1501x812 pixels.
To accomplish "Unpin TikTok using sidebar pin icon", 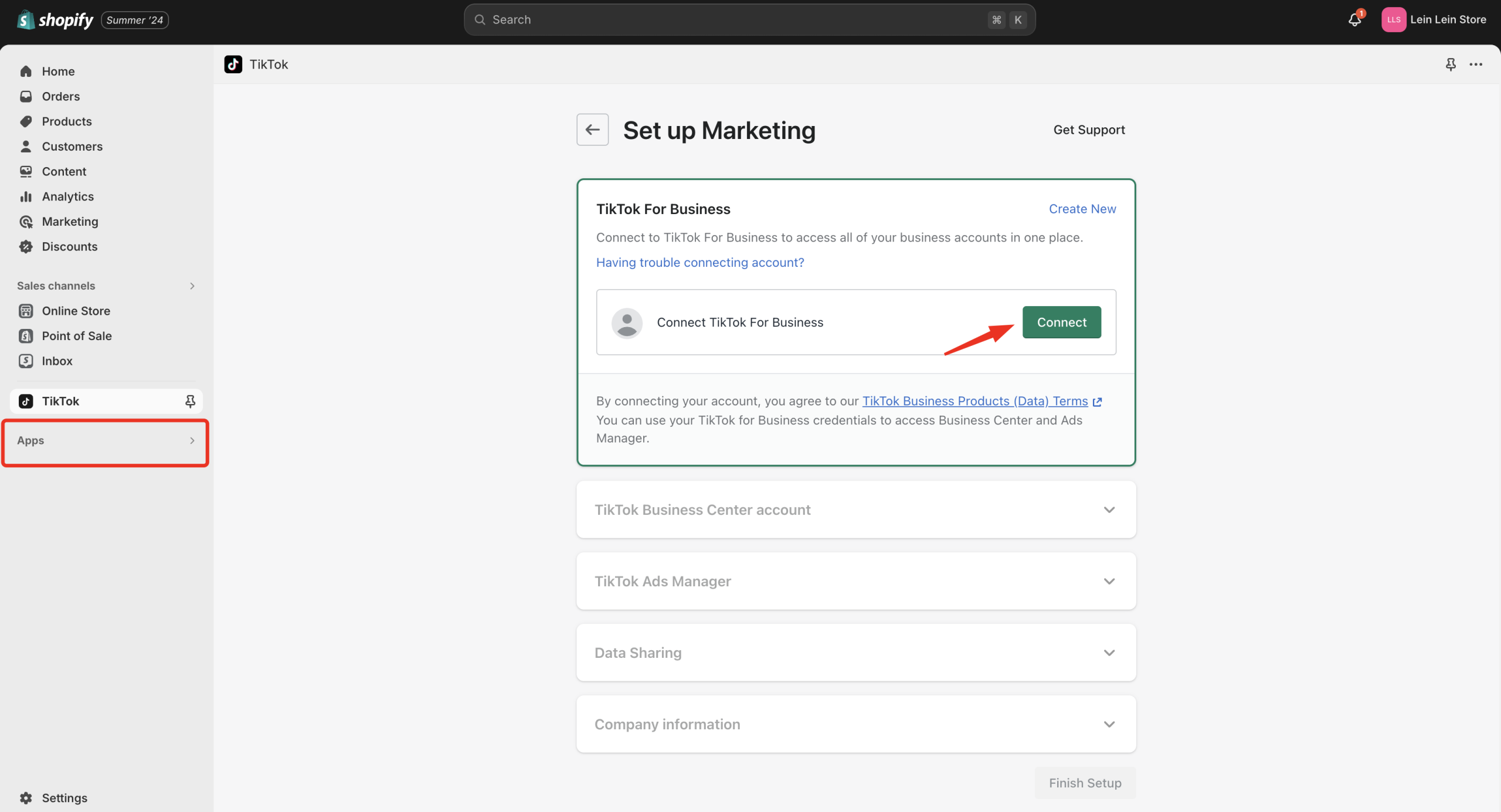I will [x=190, y=401].
